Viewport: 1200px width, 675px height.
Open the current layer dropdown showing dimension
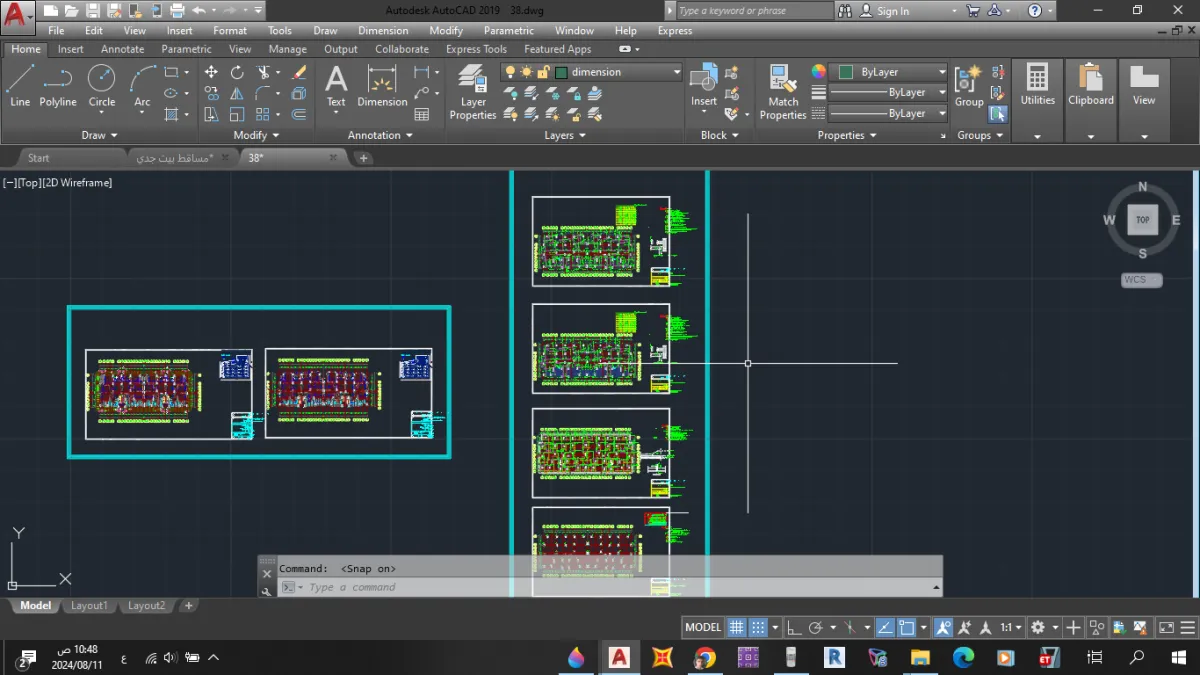coord(677,72)
